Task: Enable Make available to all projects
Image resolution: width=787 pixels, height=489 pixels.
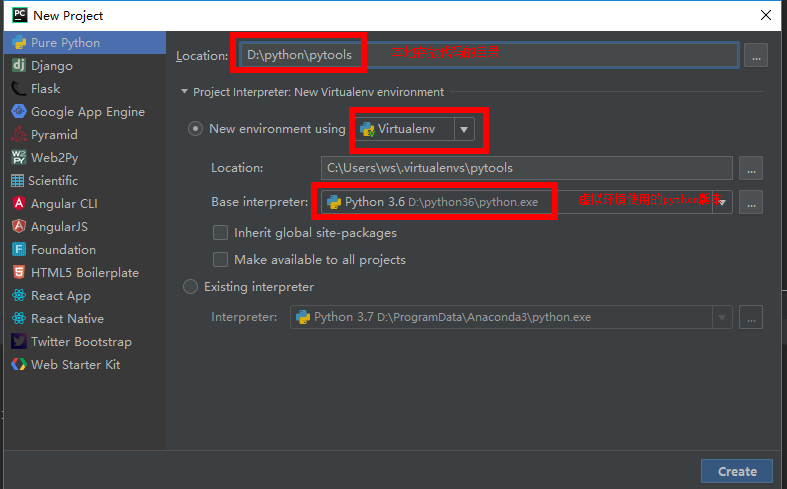Action: pos(220,260)
